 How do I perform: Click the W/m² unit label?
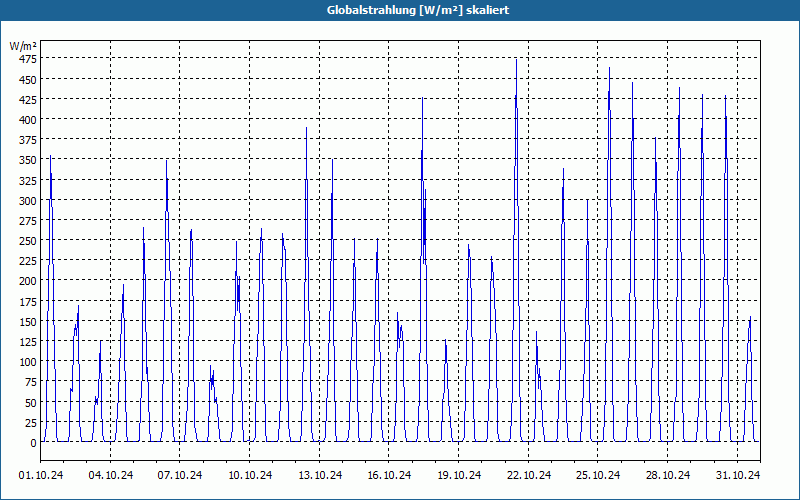point(23,46)
